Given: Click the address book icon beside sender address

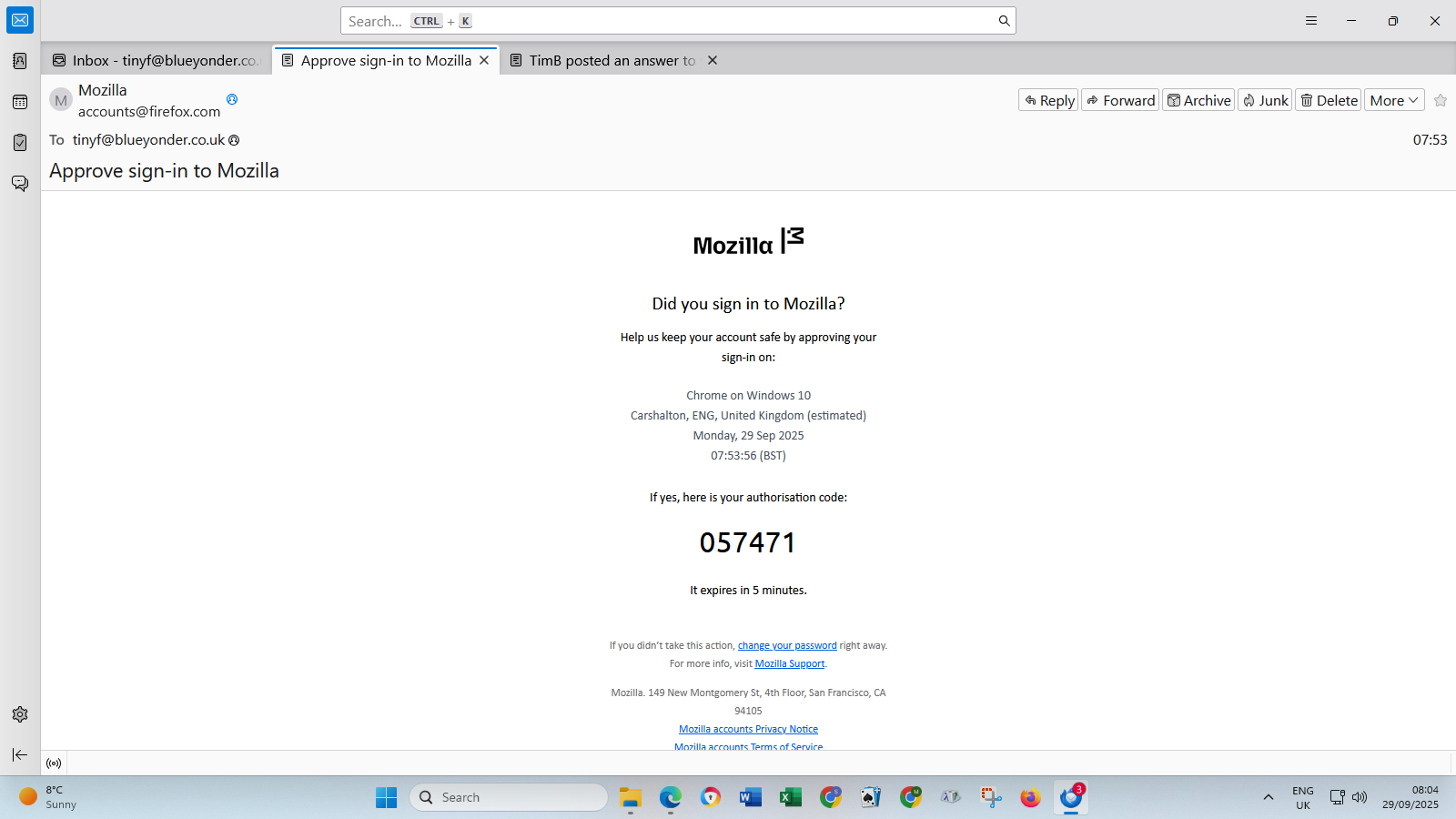Looking at the screenshot, I should click(232, 99).
